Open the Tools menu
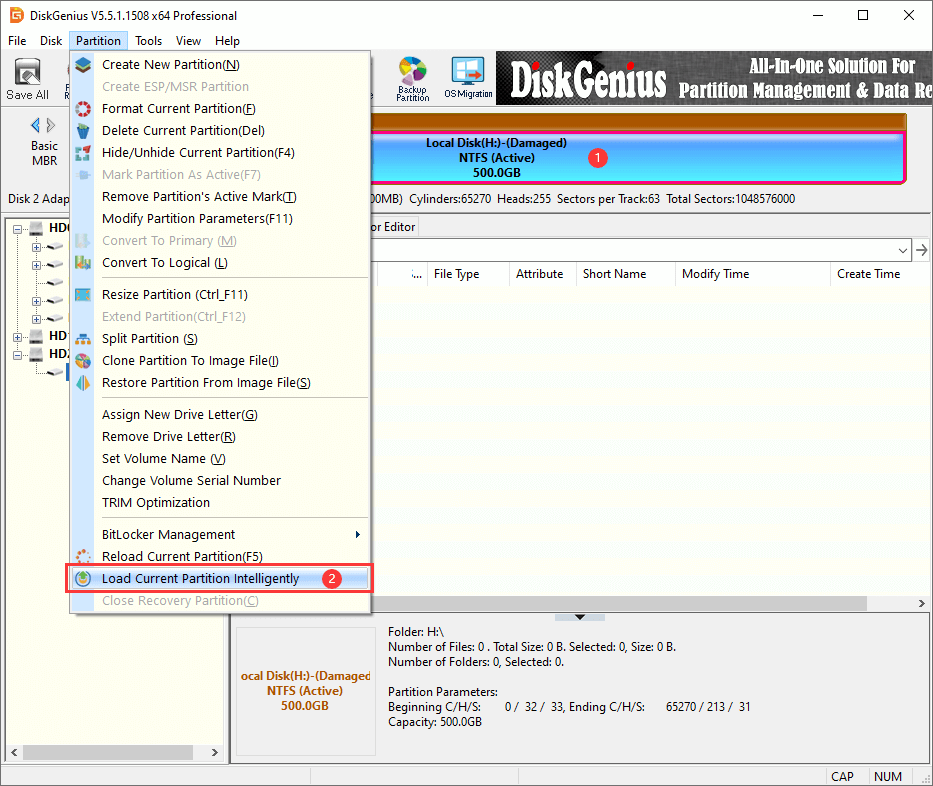 tap(148, 40)
